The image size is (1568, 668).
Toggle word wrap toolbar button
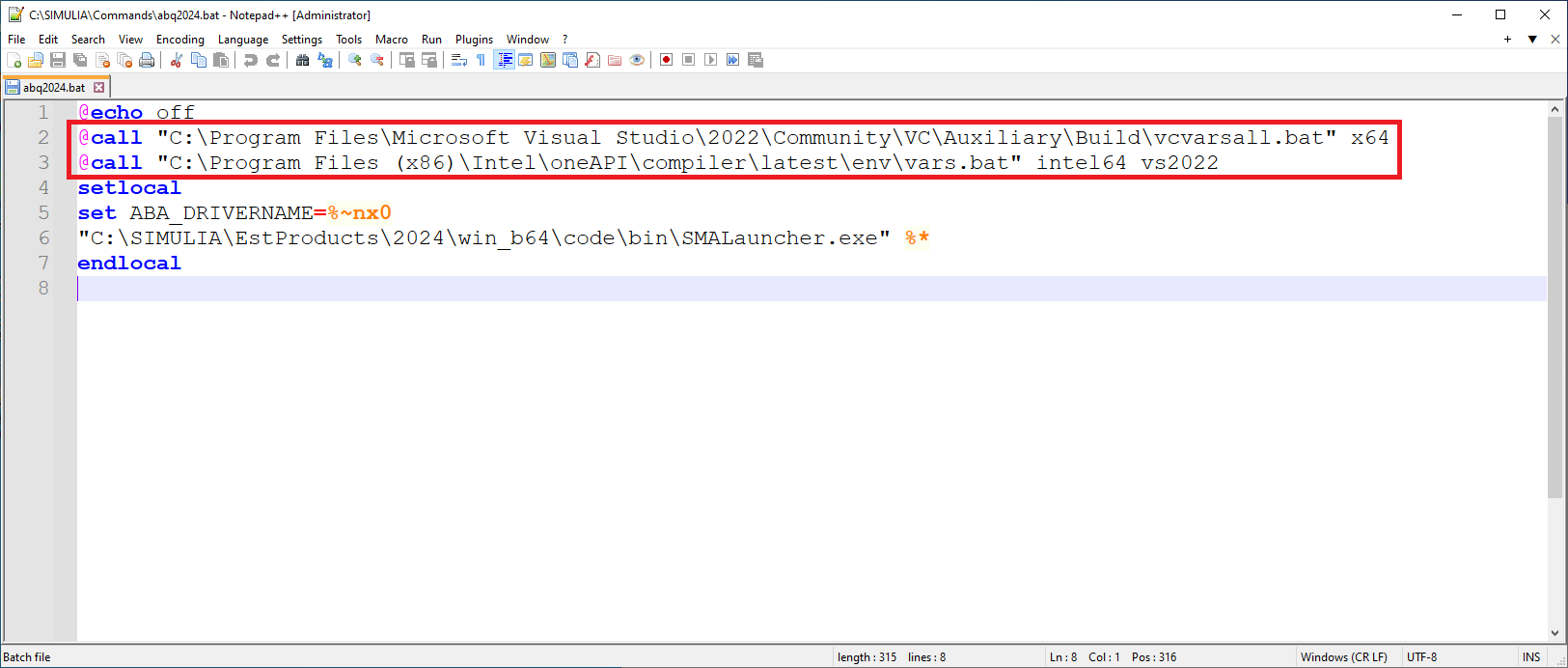point(459,60)
